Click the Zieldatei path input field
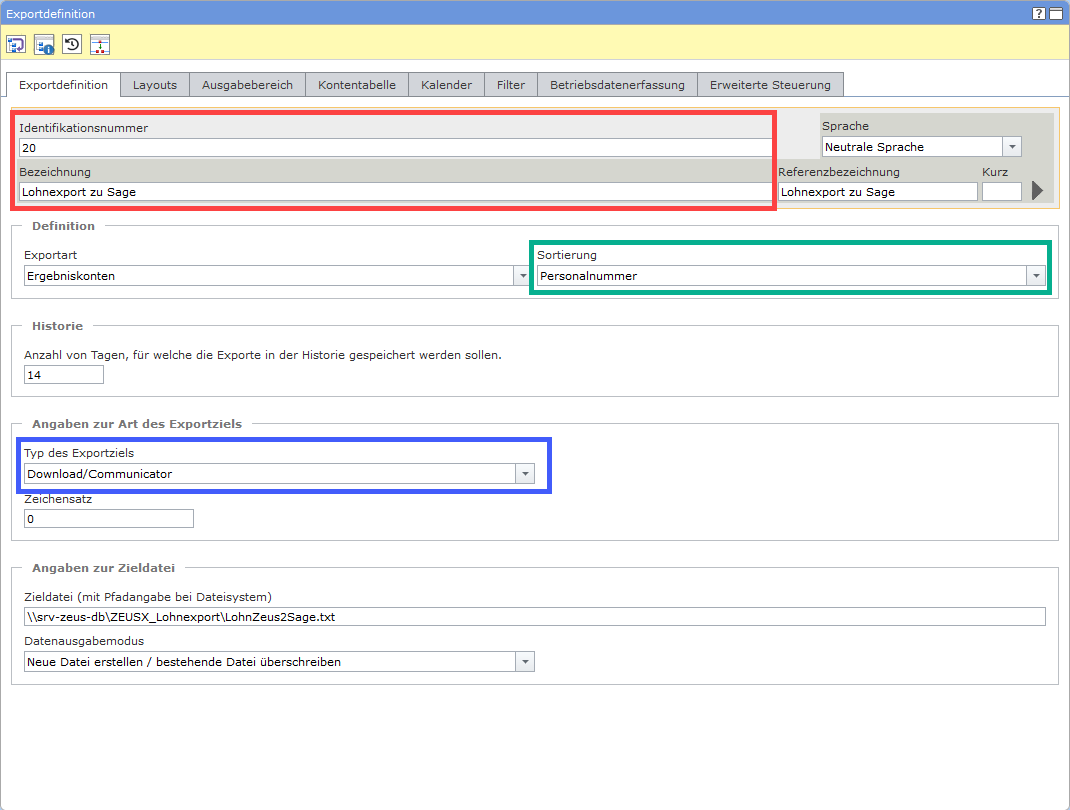Screen dimensions: 1070x810 [533, 617]
